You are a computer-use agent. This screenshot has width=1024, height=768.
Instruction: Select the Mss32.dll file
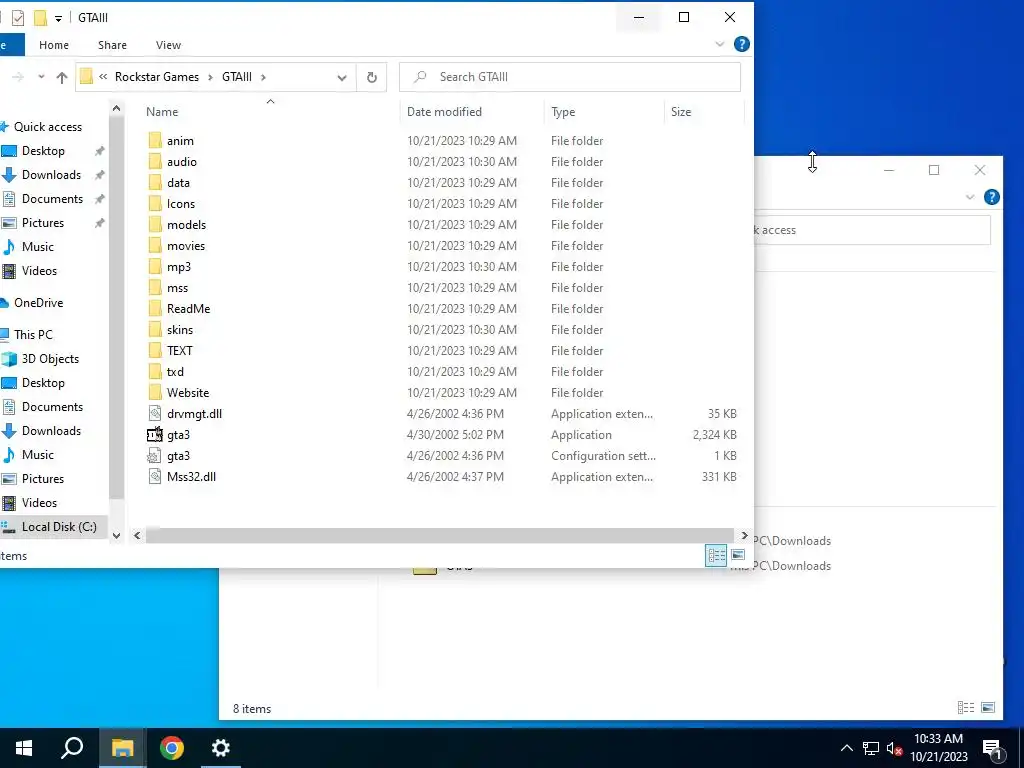click(x=191, y=477)
